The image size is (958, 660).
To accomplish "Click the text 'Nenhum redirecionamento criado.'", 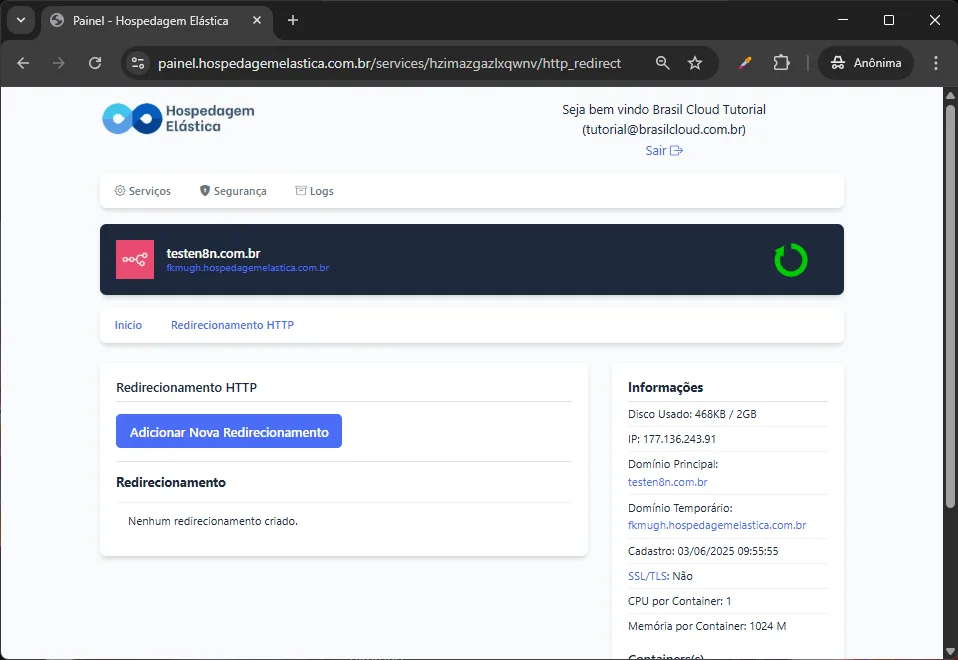I will (x=213, y=521).
